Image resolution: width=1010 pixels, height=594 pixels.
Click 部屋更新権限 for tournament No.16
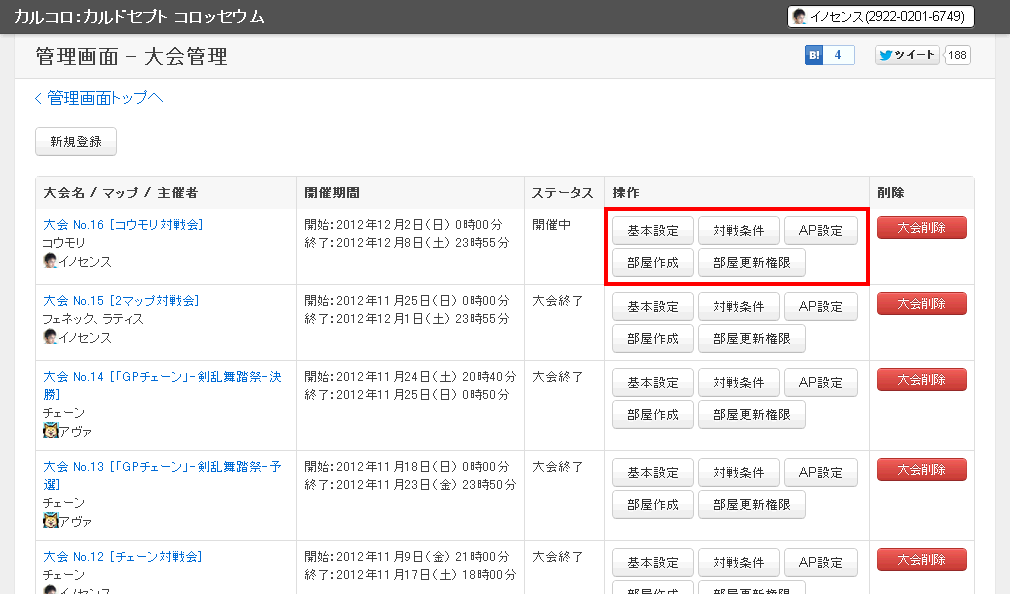pyautogui.click(x=751, y=263)
